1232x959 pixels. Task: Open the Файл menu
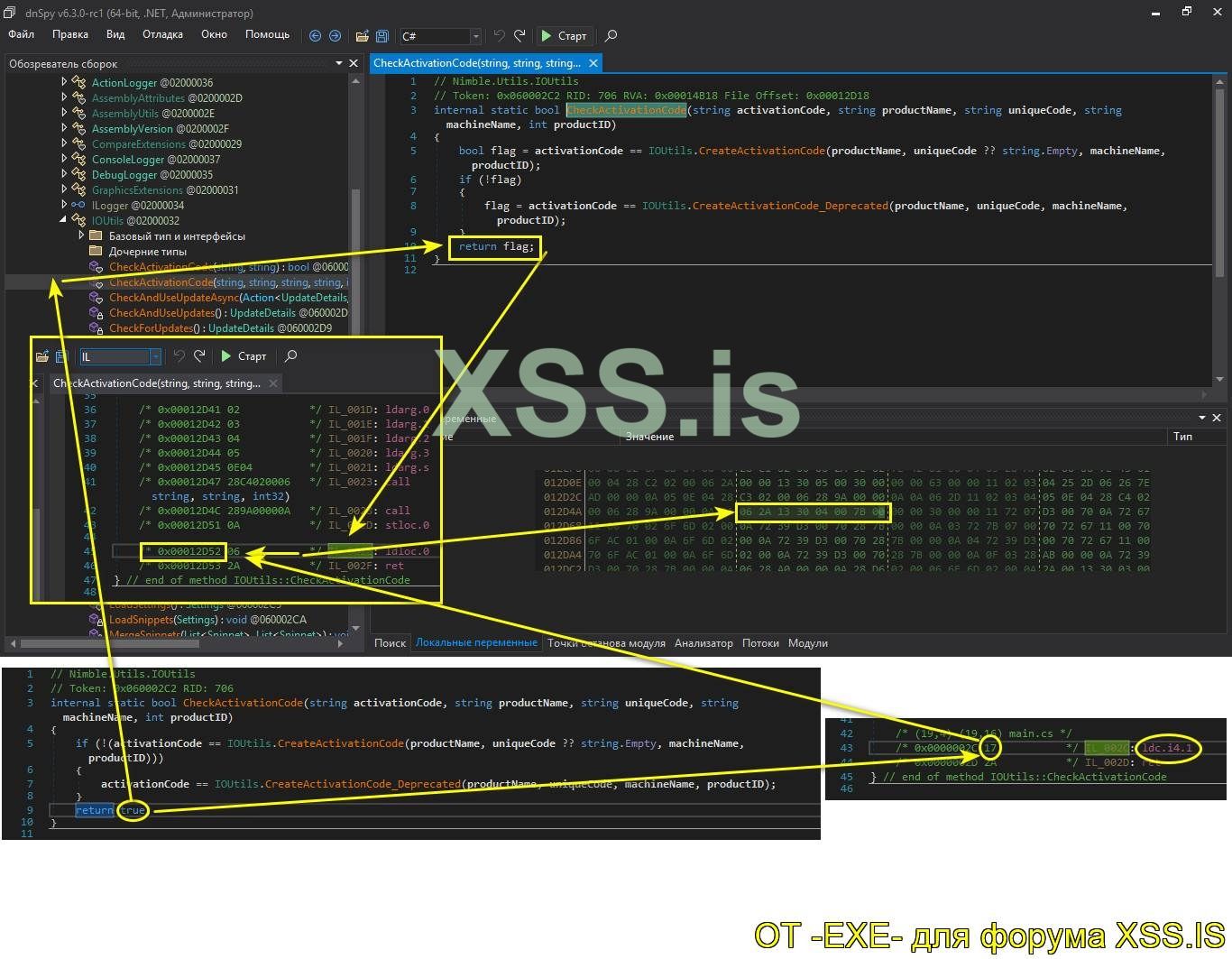click(22, 34)
